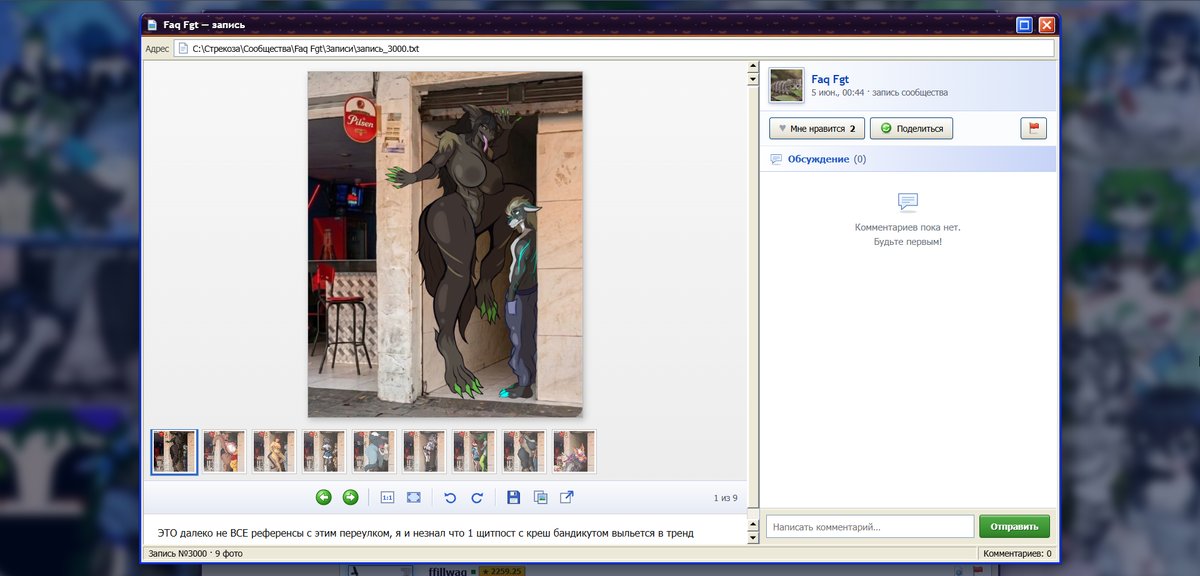Rotate image counterclockwise

tap(450, 497)
